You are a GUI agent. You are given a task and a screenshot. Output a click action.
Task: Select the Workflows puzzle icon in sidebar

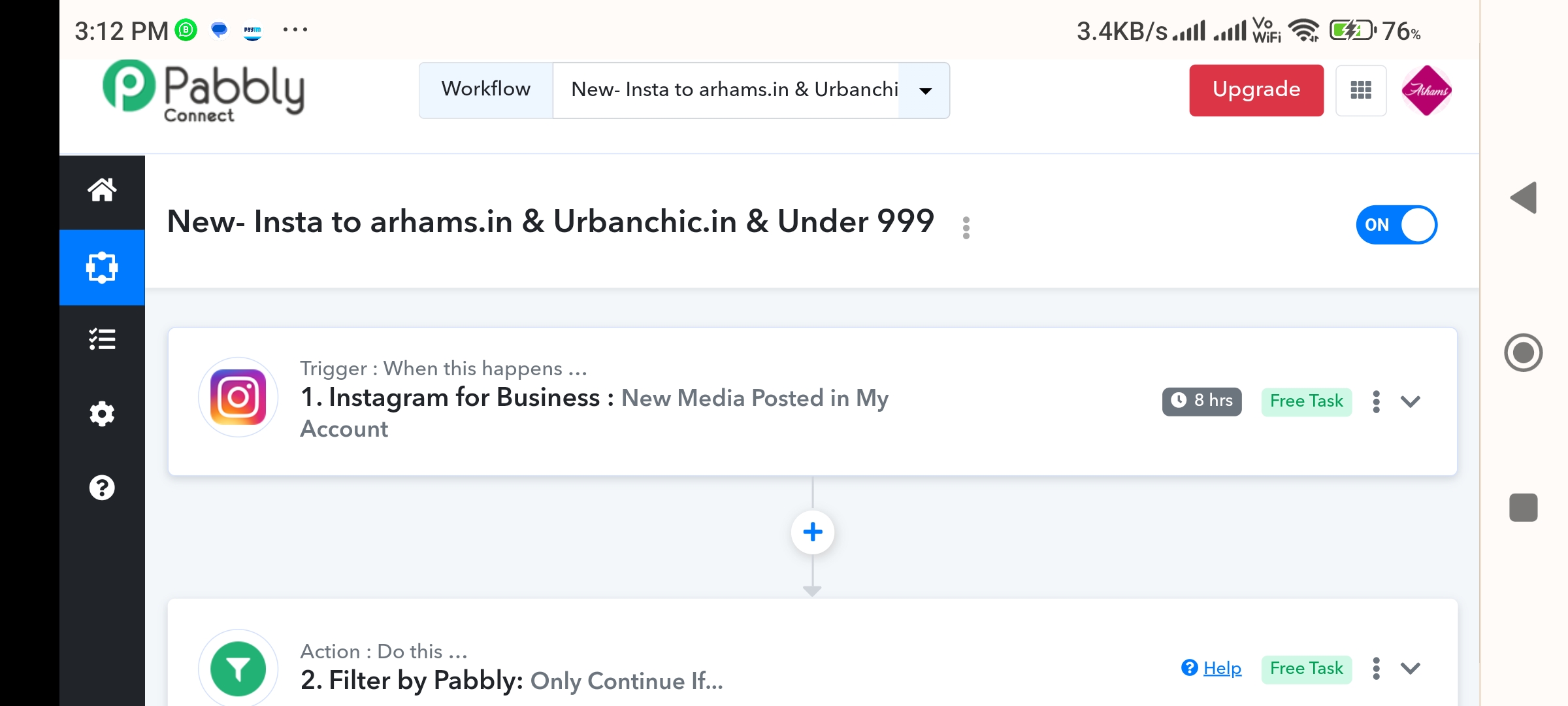pos(102,267)
